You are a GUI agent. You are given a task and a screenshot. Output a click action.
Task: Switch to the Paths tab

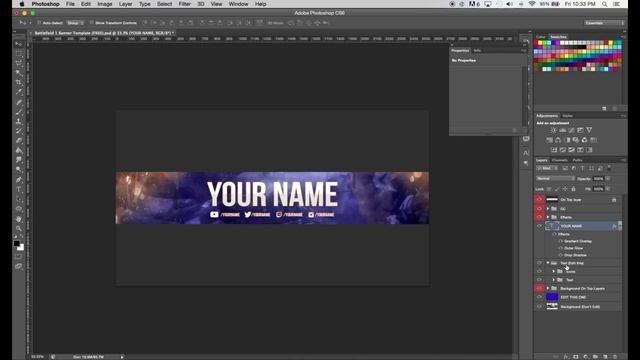pyautogui.click(x=577, y=160)
